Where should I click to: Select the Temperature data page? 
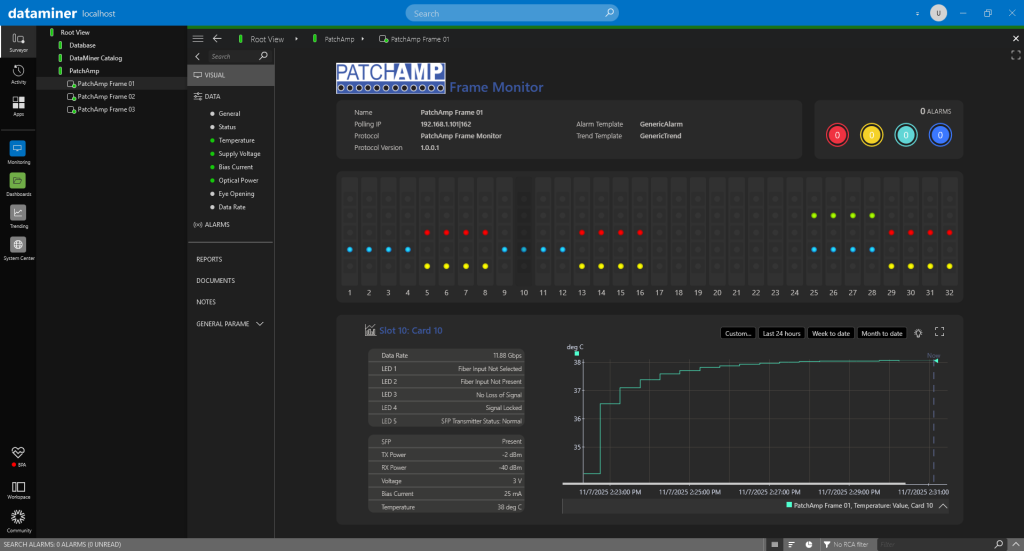coord(236,140)
